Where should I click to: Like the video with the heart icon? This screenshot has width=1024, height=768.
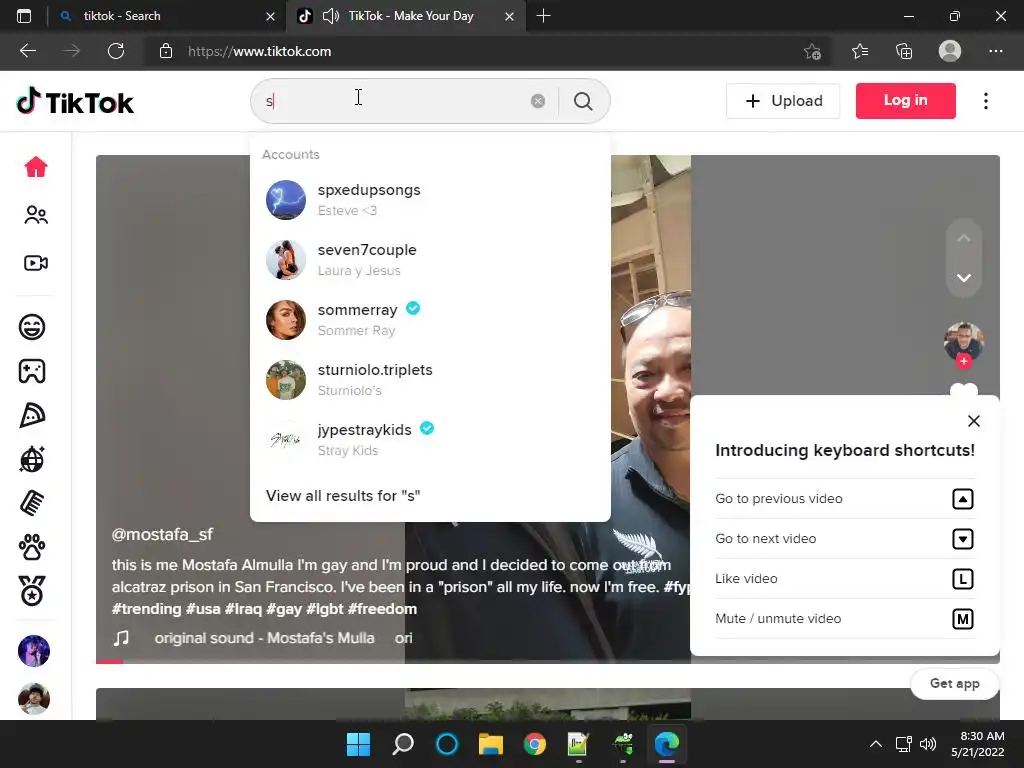coord(963,389)
